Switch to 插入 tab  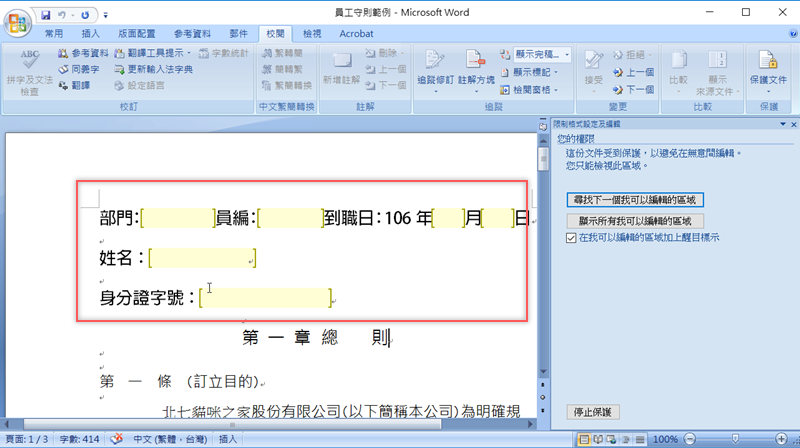(90, 34)
